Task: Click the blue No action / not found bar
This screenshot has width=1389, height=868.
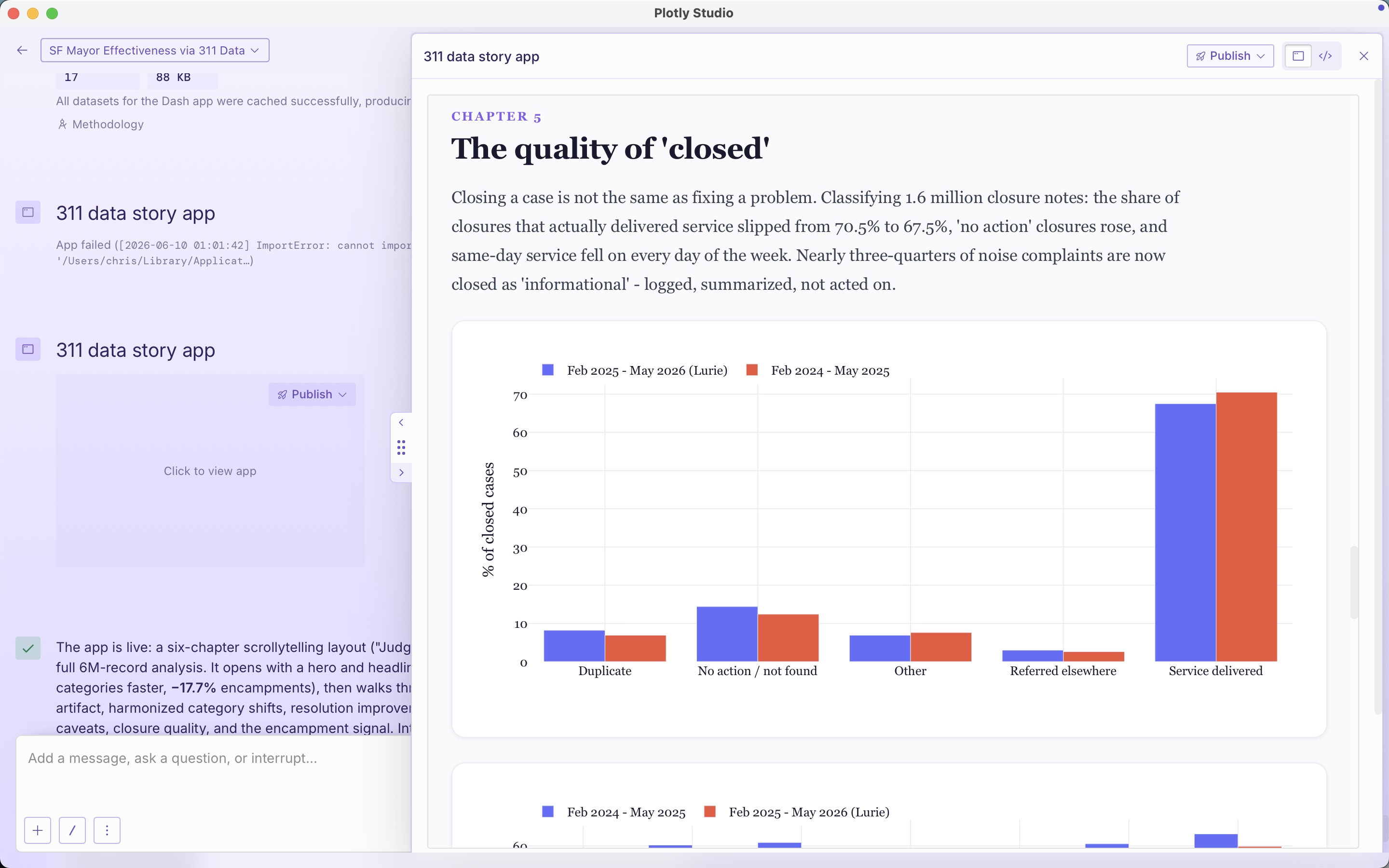Action: tap(727, 634)
